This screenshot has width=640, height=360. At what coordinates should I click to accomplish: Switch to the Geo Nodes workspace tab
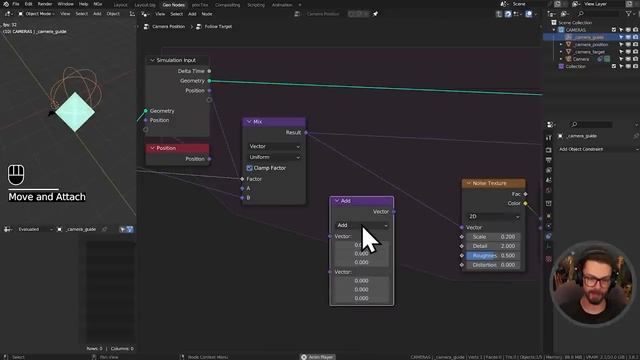(173, 5)
